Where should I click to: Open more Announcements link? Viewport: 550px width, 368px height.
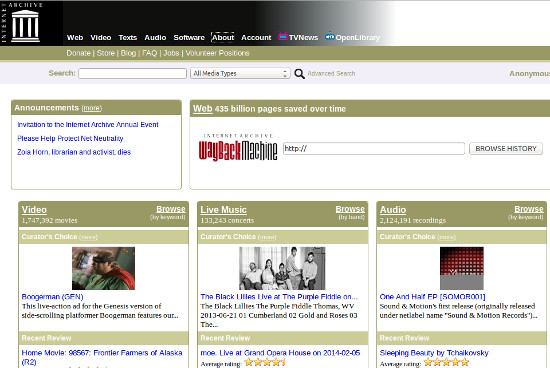(x=92, y=108)
